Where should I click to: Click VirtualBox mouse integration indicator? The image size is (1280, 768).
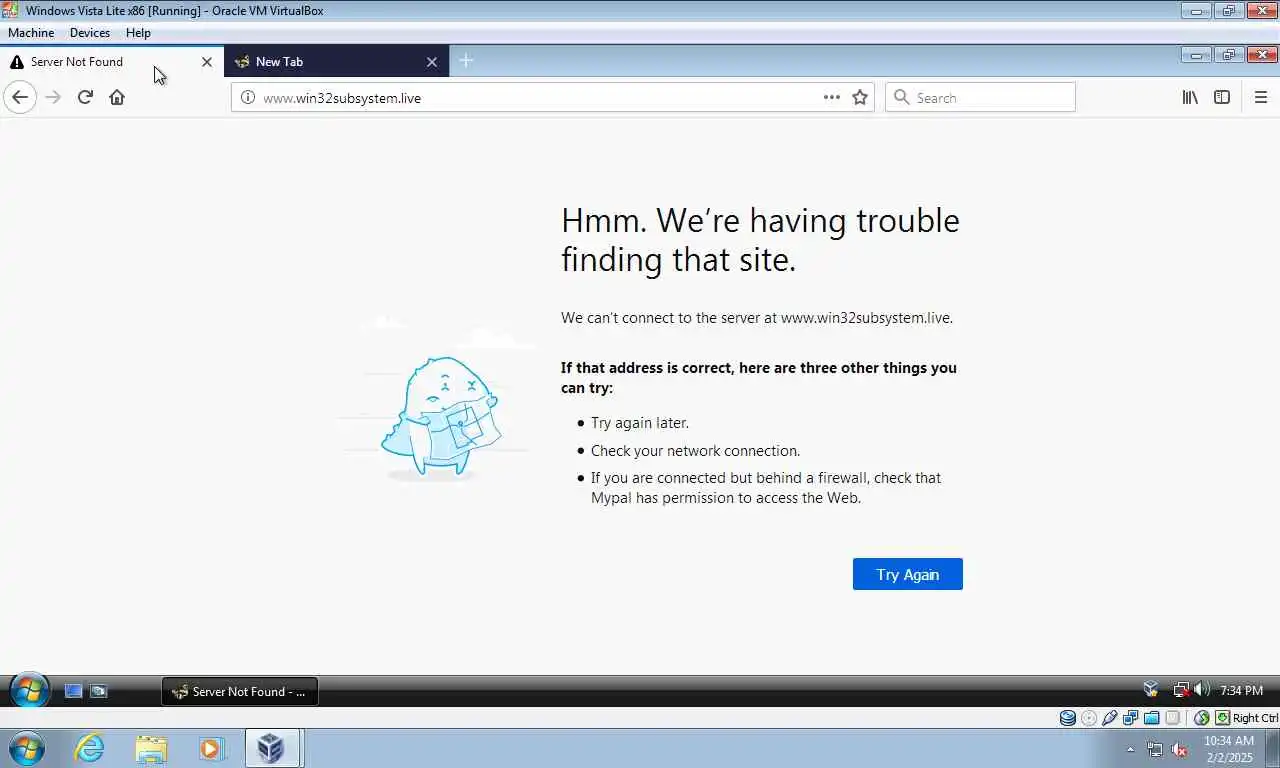(1202, 718)
